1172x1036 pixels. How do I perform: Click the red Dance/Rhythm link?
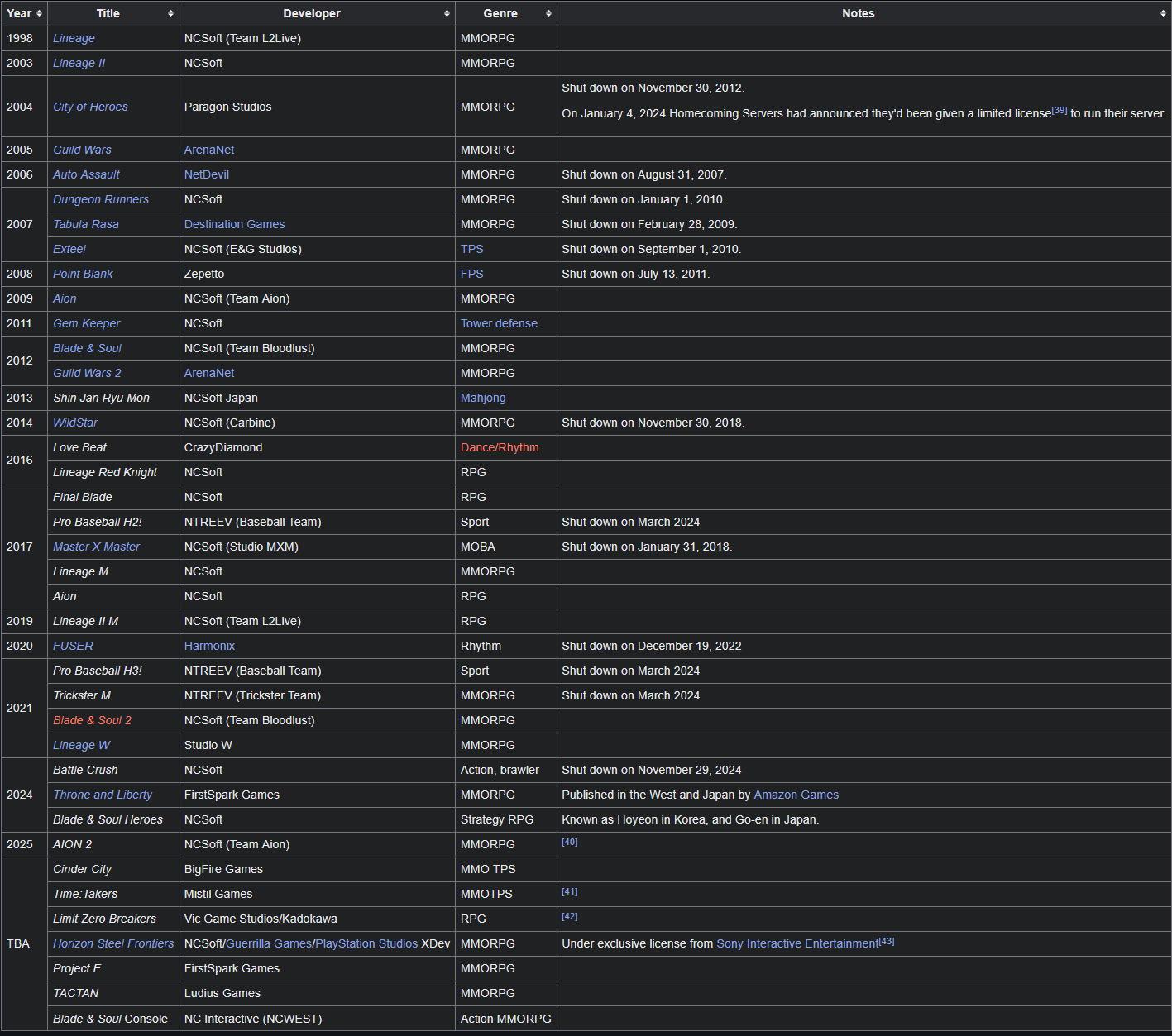(x=500, y=447)
